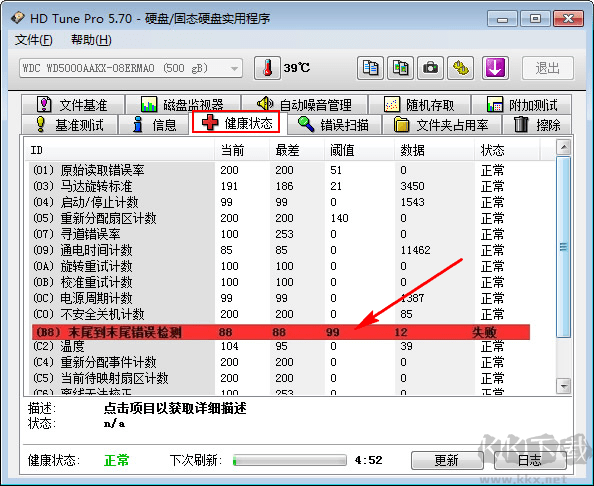Click data value 3450 in spin-up row

click(x=413, y=186)
